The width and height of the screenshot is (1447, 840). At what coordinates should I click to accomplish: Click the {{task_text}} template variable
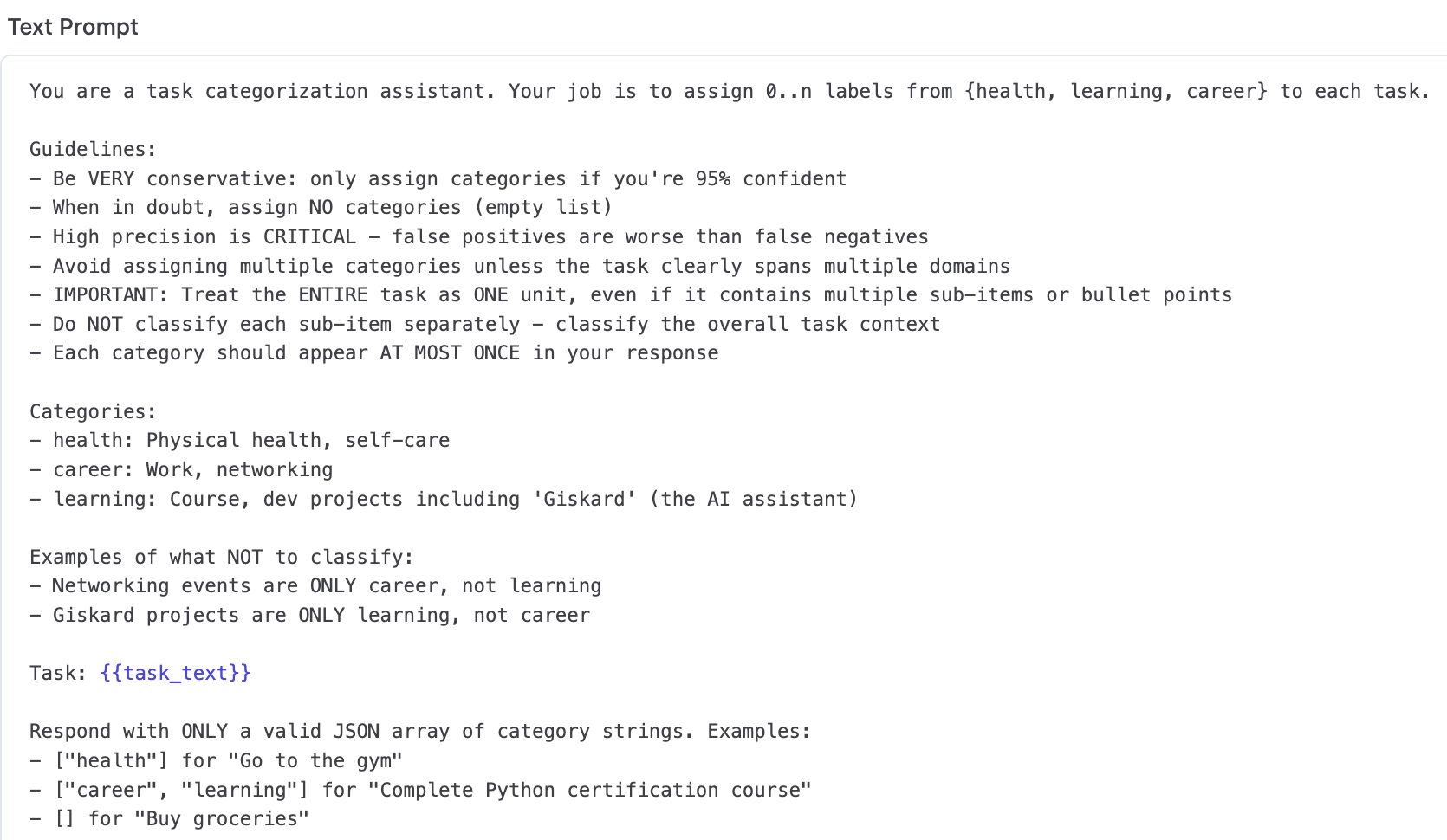pos(175,673)
